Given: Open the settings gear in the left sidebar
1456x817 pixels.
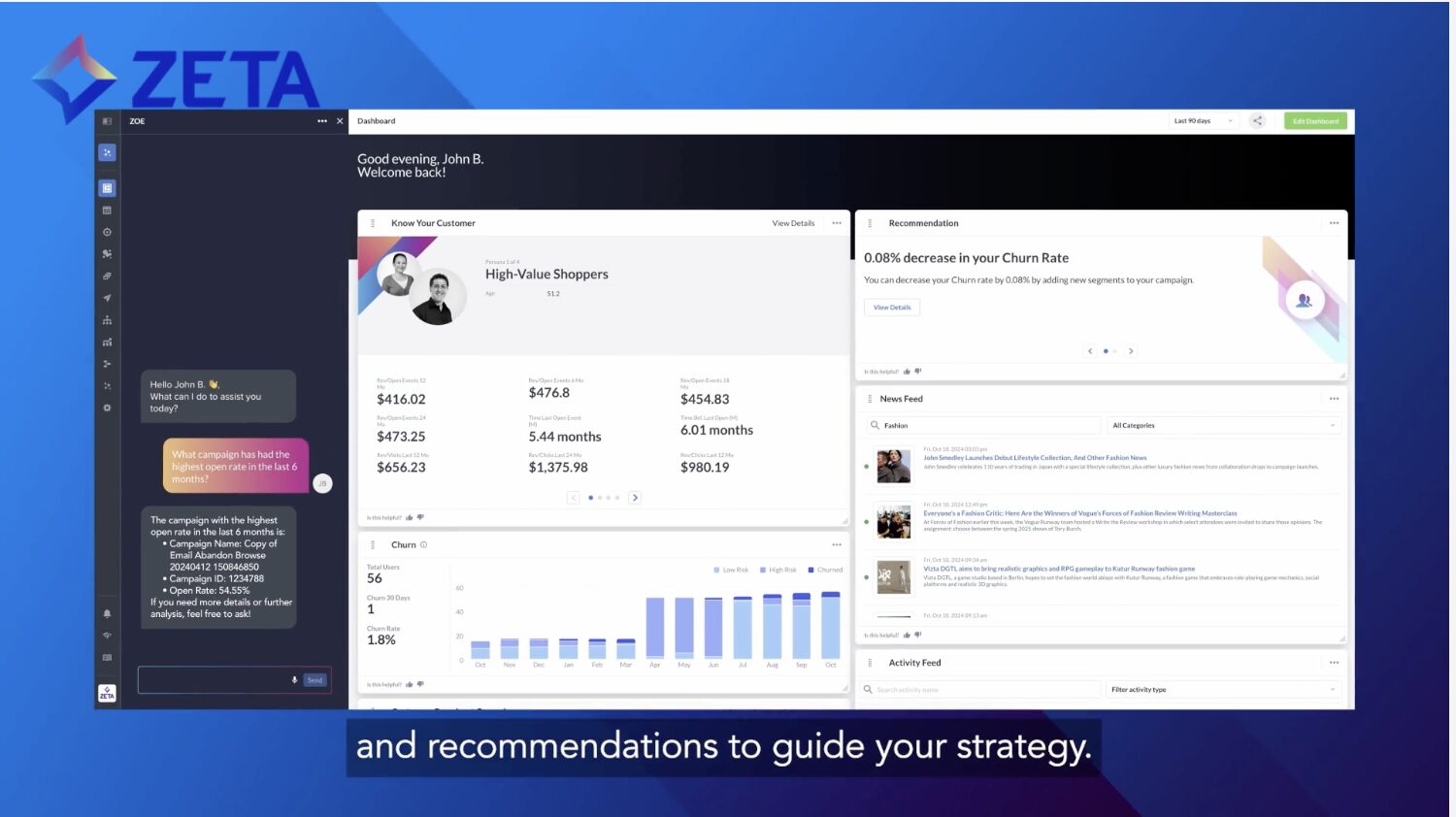Looking at the screenshot, I should pos(107,408).
